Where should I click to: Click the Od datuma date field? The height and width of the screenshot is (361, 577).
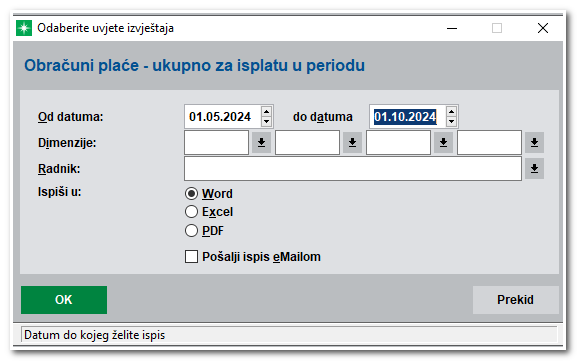point(223,117)
